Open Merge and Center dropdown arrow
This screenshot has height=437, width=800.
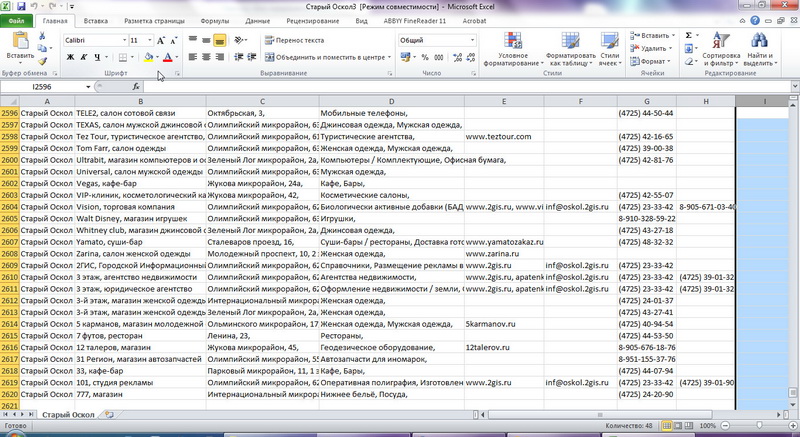pyautogui.click(x=389, y=57)
